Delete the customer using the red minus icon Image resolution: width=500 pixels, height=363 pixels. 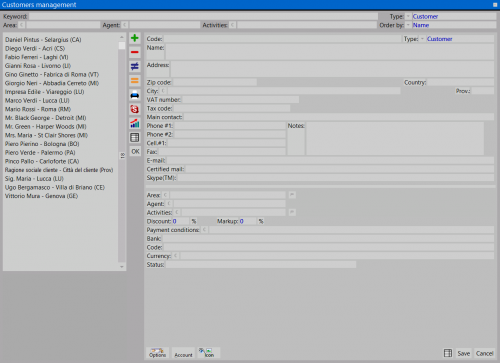135,52
